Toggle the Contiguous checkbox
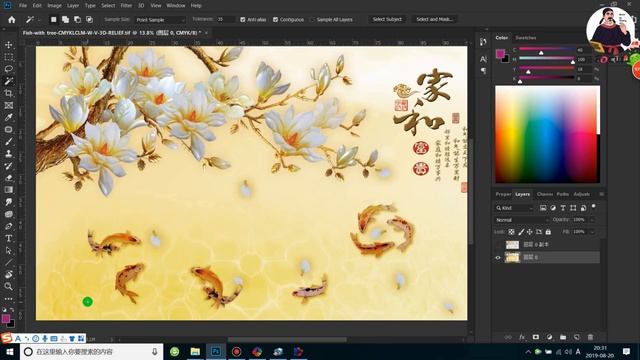The width and height of the screenshot is (640, 360). coord(276,20)
